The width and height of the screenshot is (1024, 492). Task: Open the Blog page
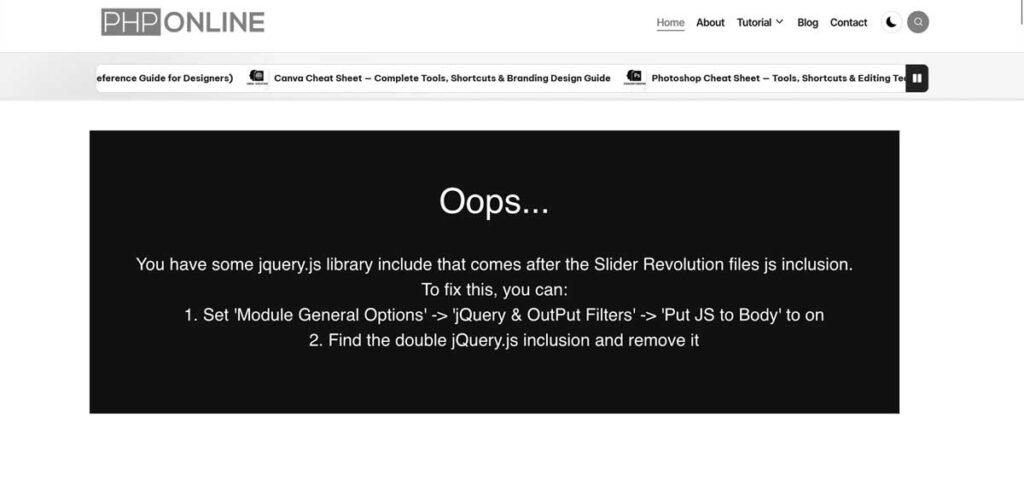pos(807,22)
